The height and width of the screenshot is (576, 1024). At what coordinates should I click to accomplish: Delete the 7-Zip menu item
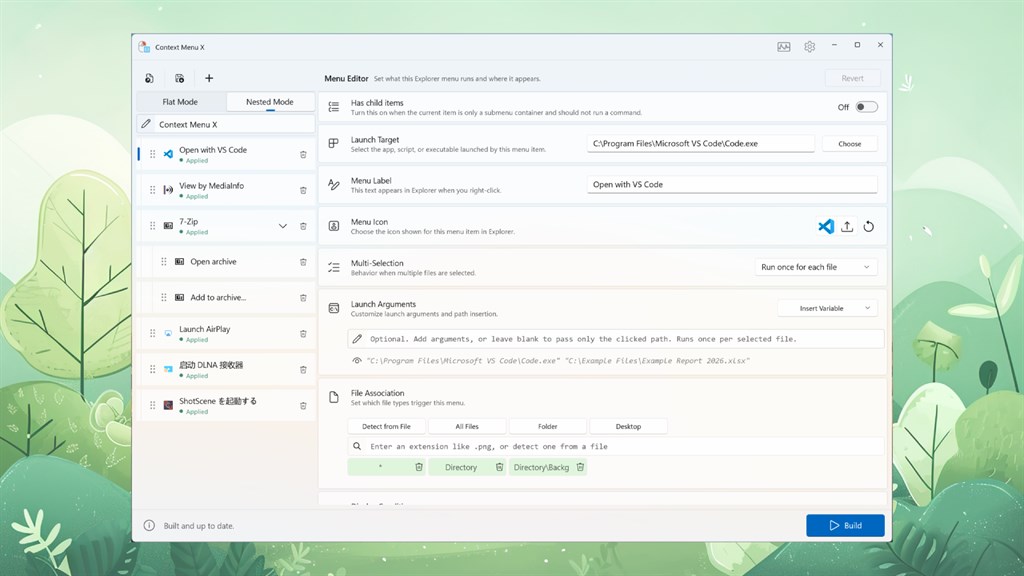coord(303,226)
